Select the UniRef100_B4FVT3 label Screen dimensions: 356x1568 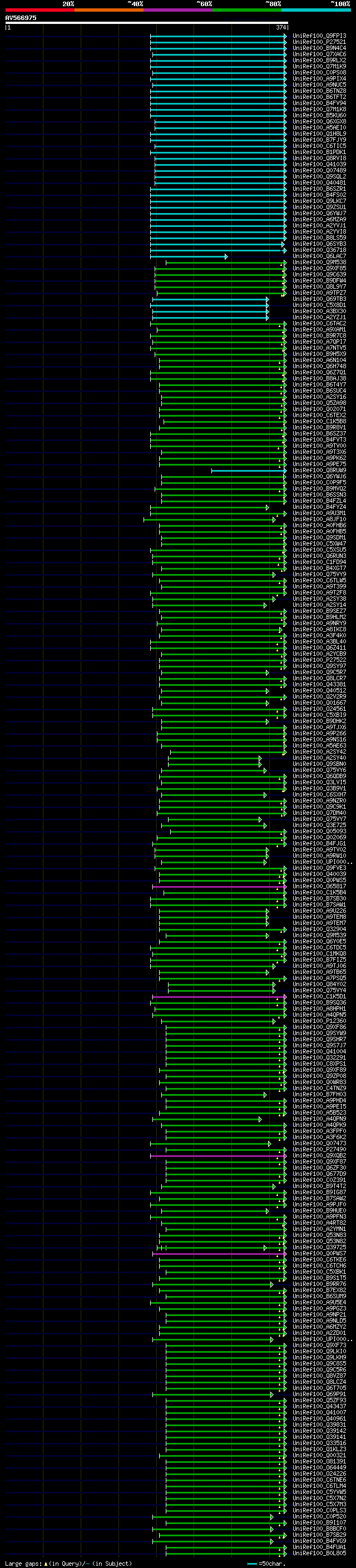[x=319, y=439]
